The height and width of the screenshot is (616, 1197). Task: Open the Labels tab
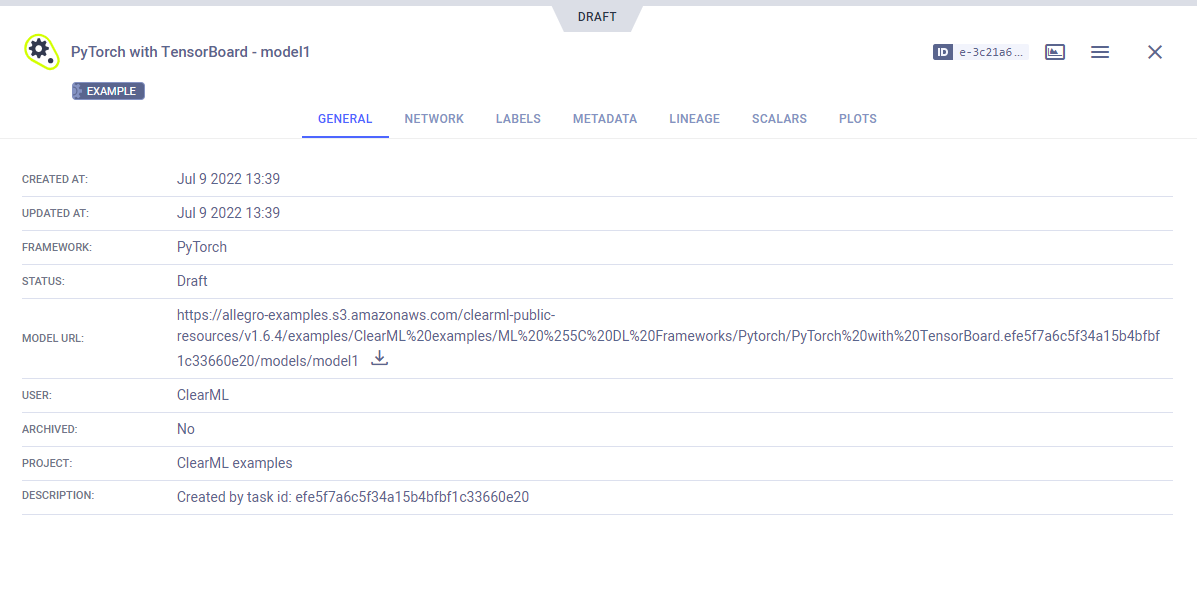coord(518,119)
